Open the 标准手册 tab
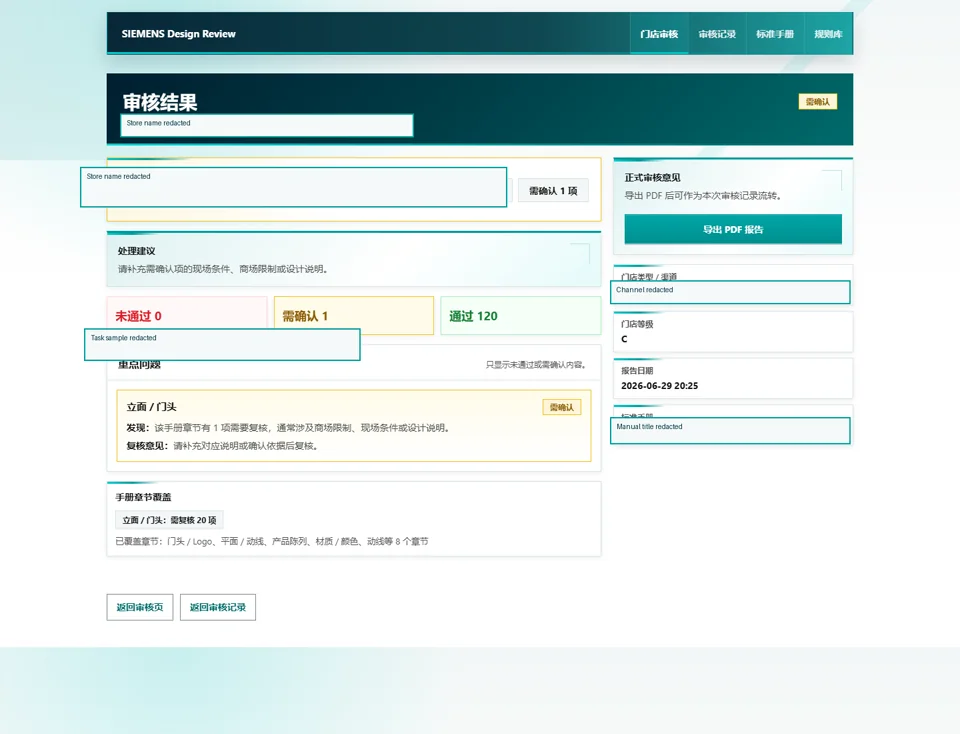The height and width of the screenshot is (734, 960). [774, 34]
